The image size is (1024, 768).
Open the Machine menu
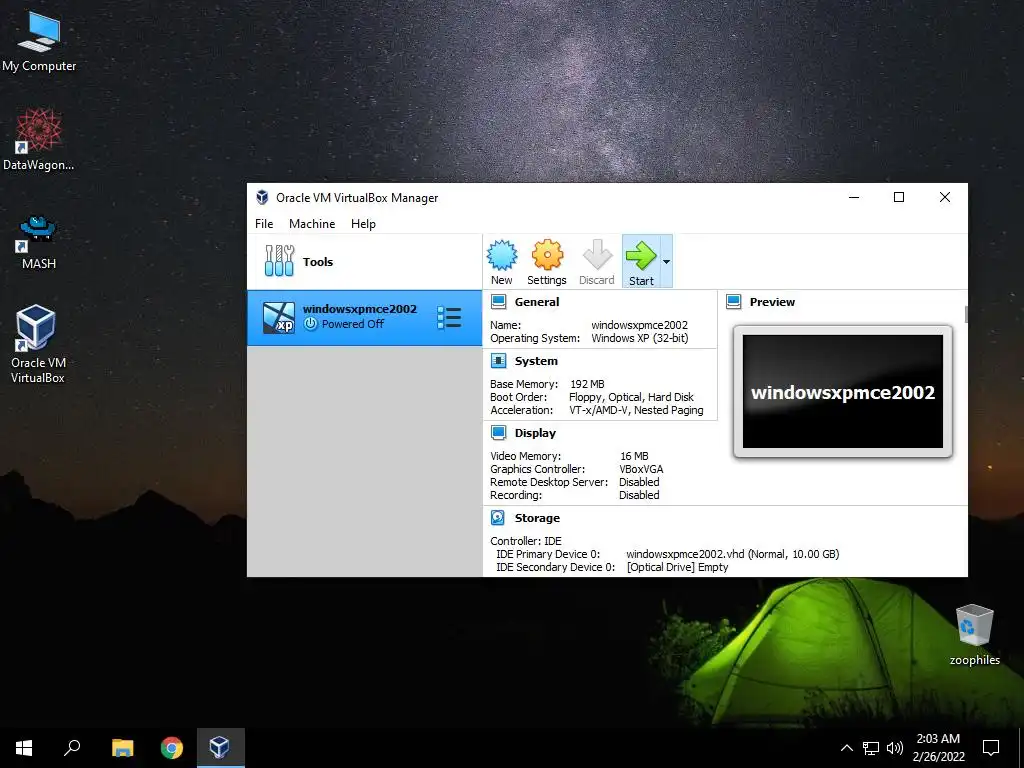(312, 223)
